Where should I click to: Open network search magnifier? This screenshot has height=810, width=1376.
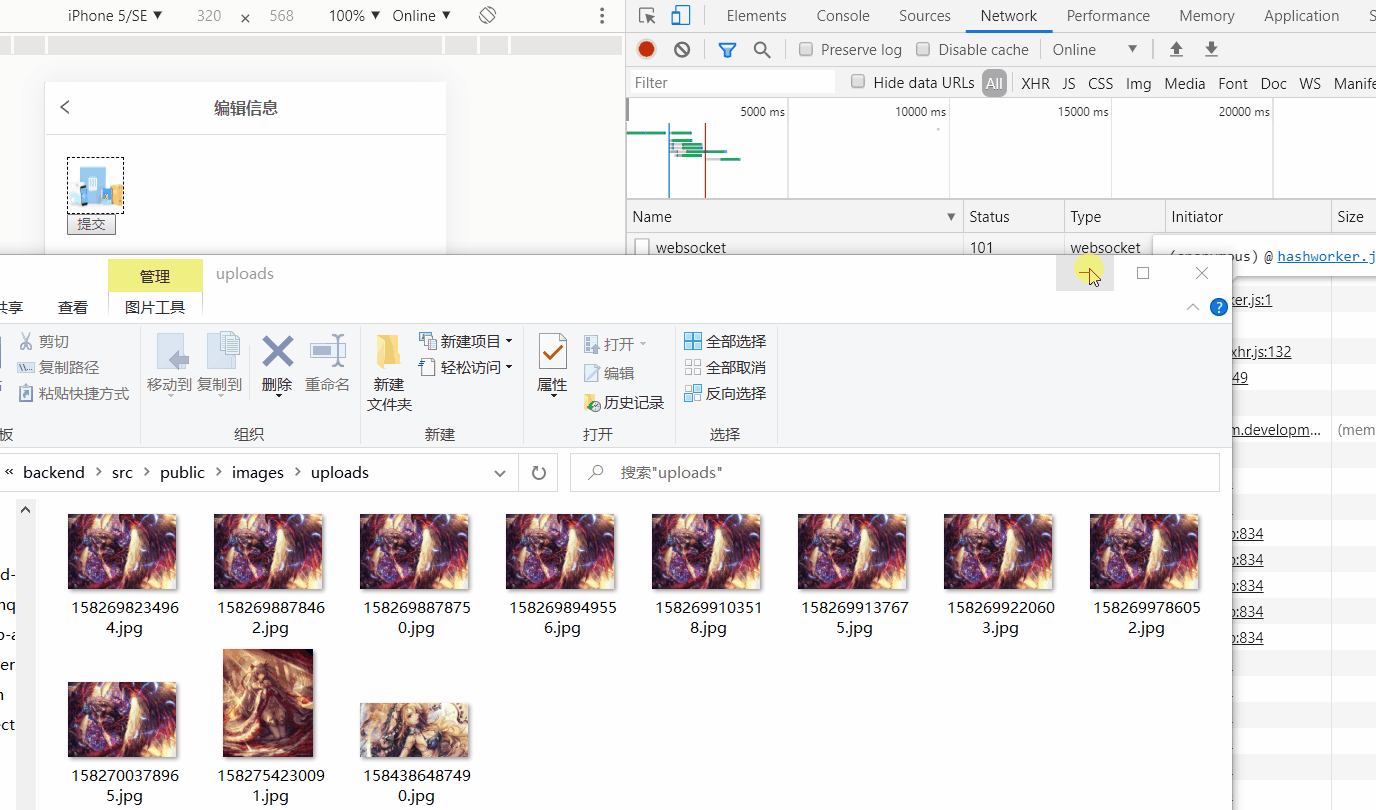(x=762, y=50)
